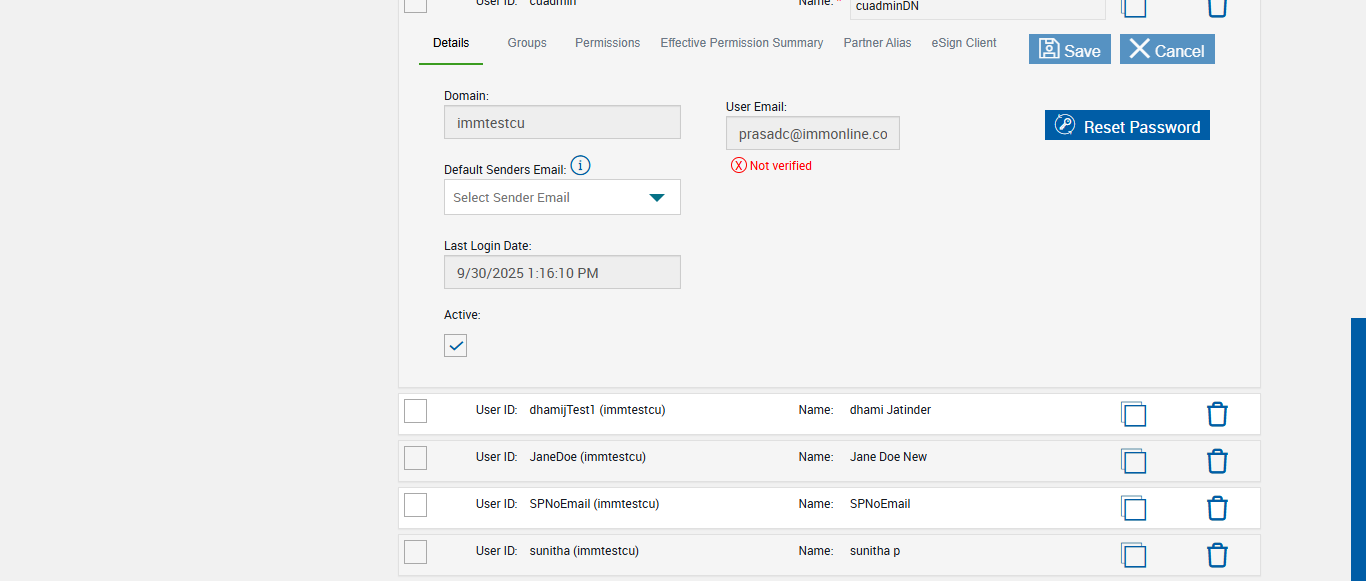Click the Default Senders Email info icon

pyautogui.click(x=580, y=166)
